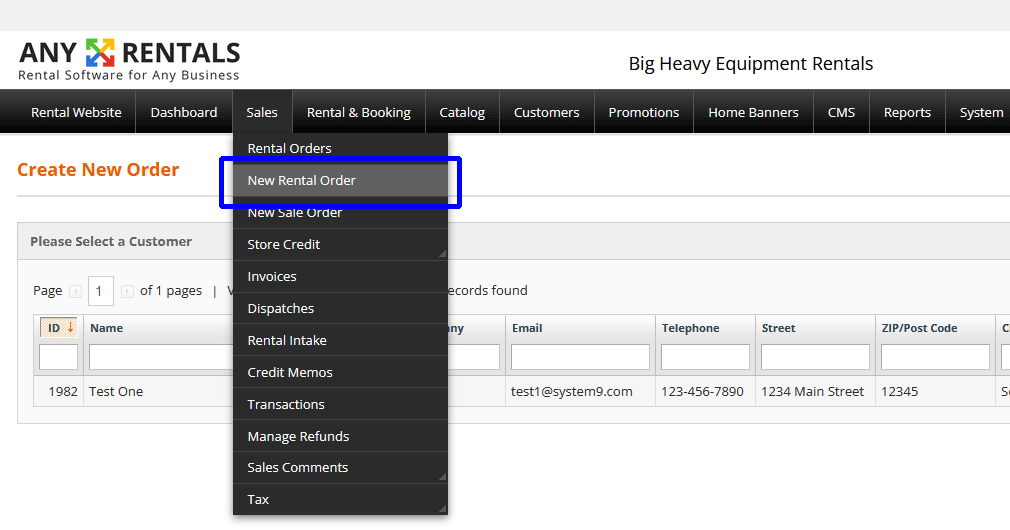Open Rental Orders from Sales menu
The image size is (1010, 530).
[x=290, y=149]
